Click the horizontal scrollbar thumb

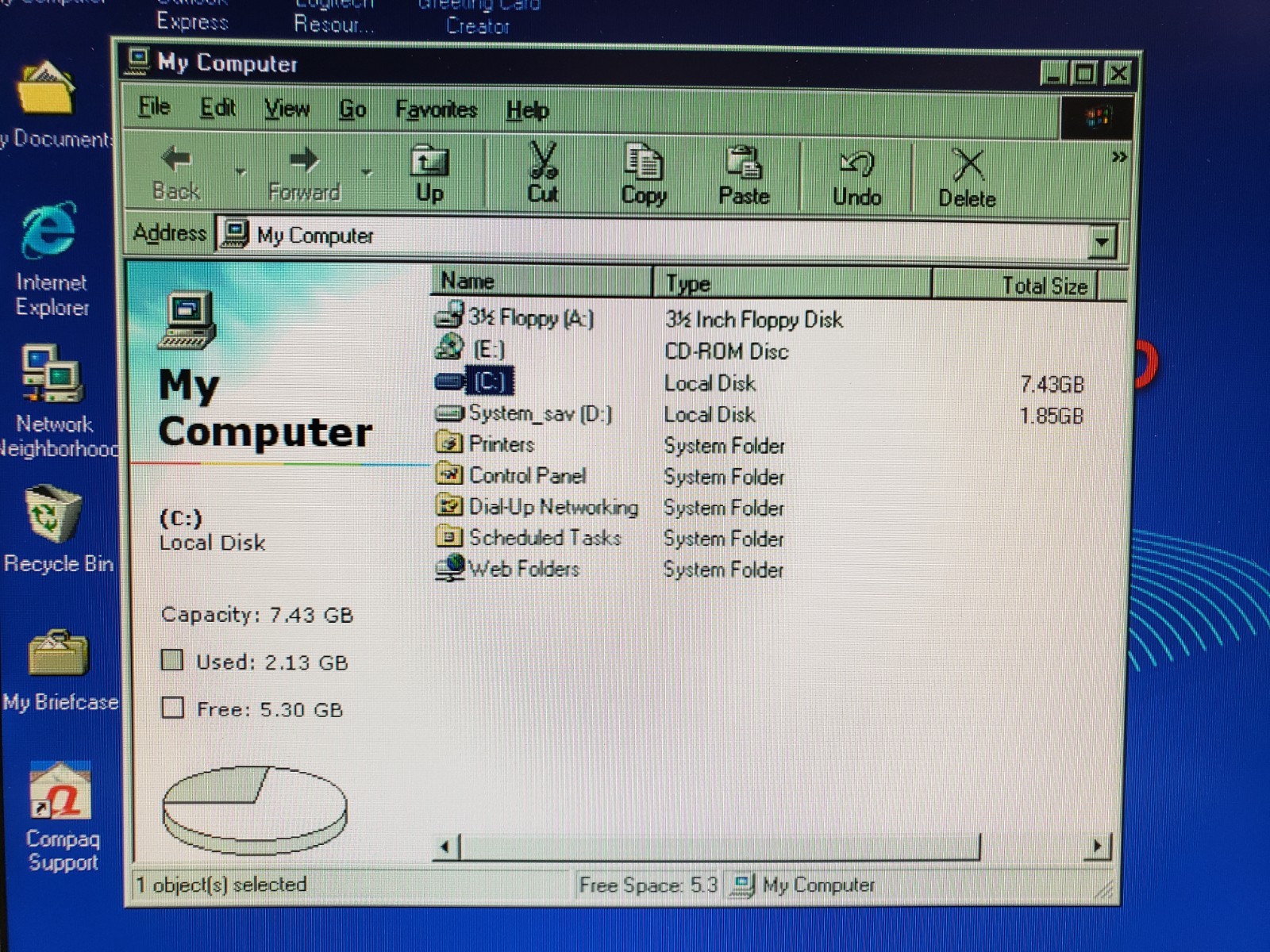point(719,846)
